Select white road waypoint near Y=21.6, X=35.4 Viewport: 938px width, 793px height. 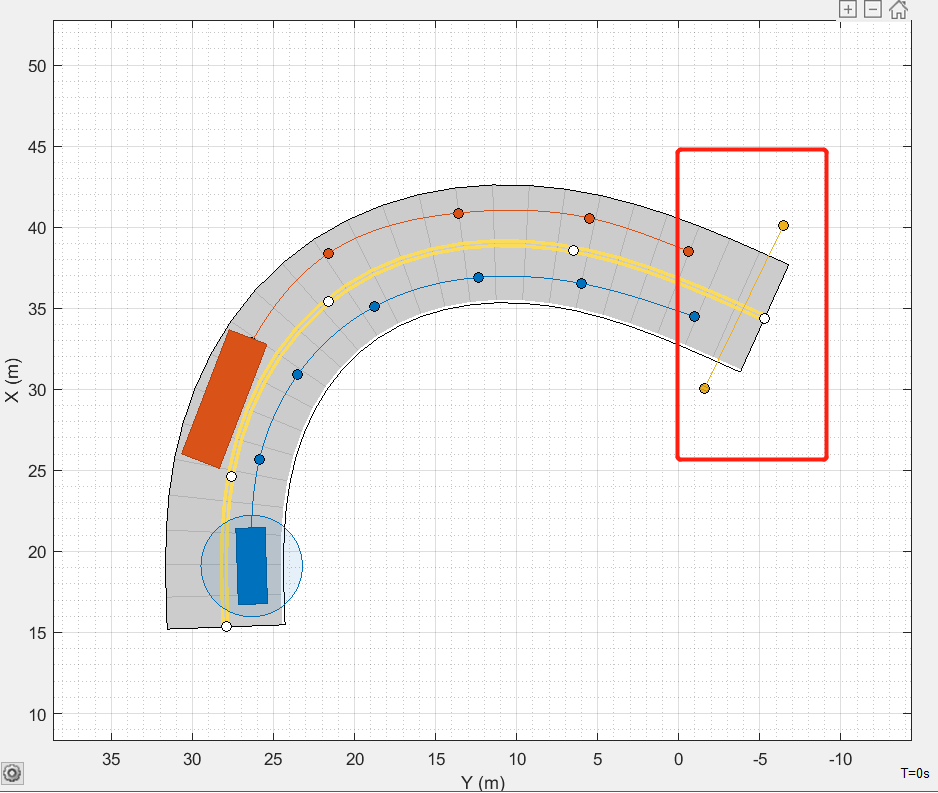tap(328, 301)
